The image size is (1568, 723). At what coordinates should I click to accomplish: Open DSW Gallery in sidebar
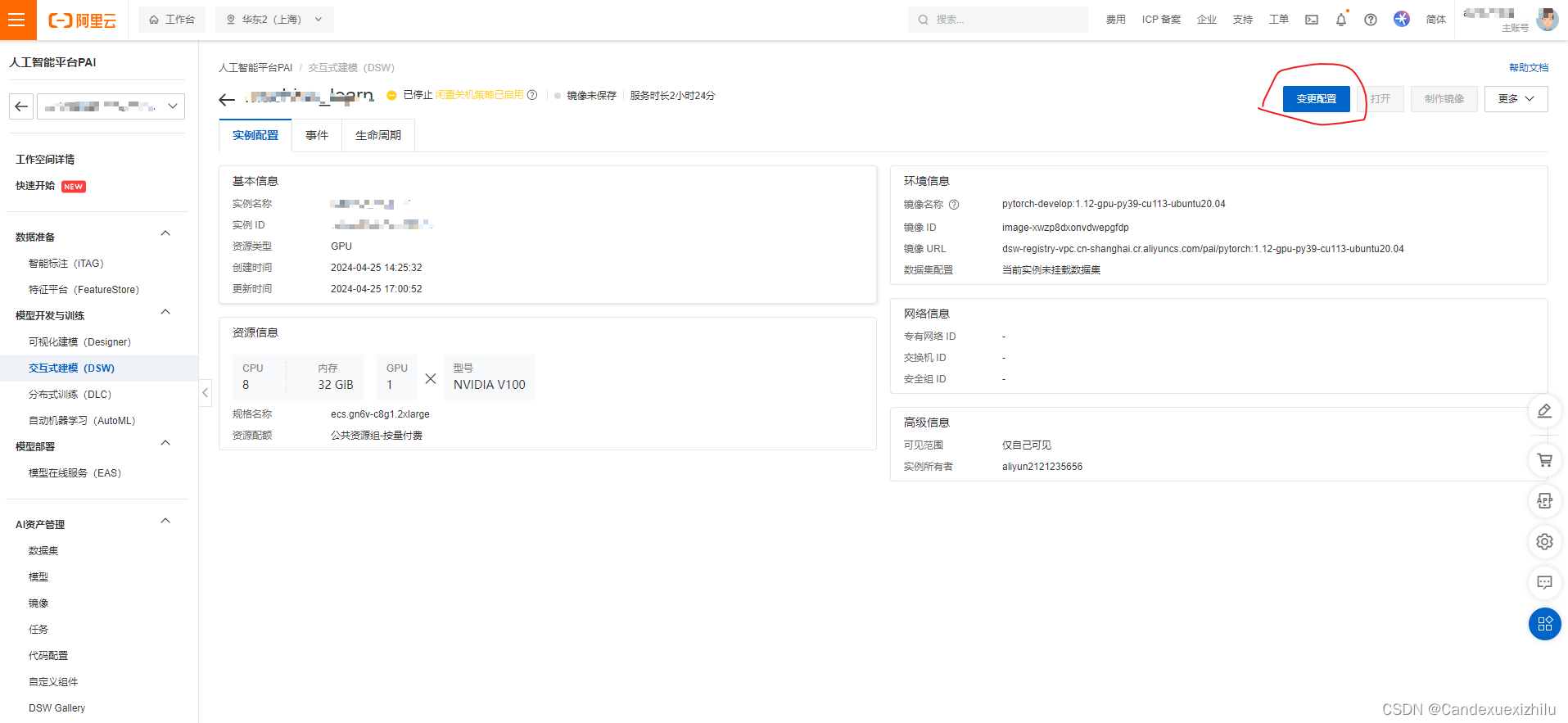pyautogui.click(x=56, y=708)
